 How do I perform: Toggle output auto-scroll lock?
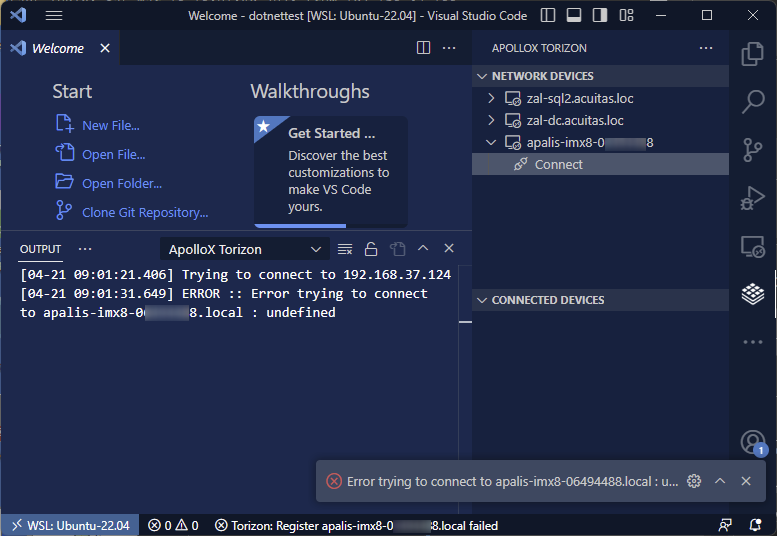coord(371,249)
